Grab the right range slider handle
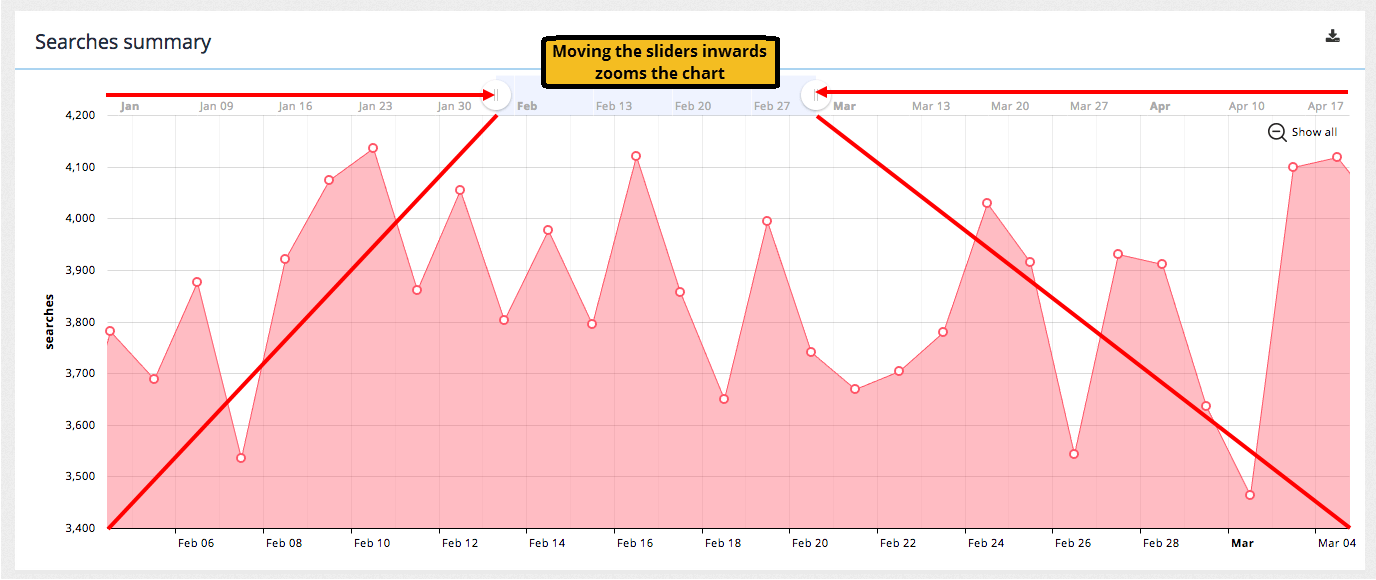1376x580 pixels. click(x=816, y=95)
